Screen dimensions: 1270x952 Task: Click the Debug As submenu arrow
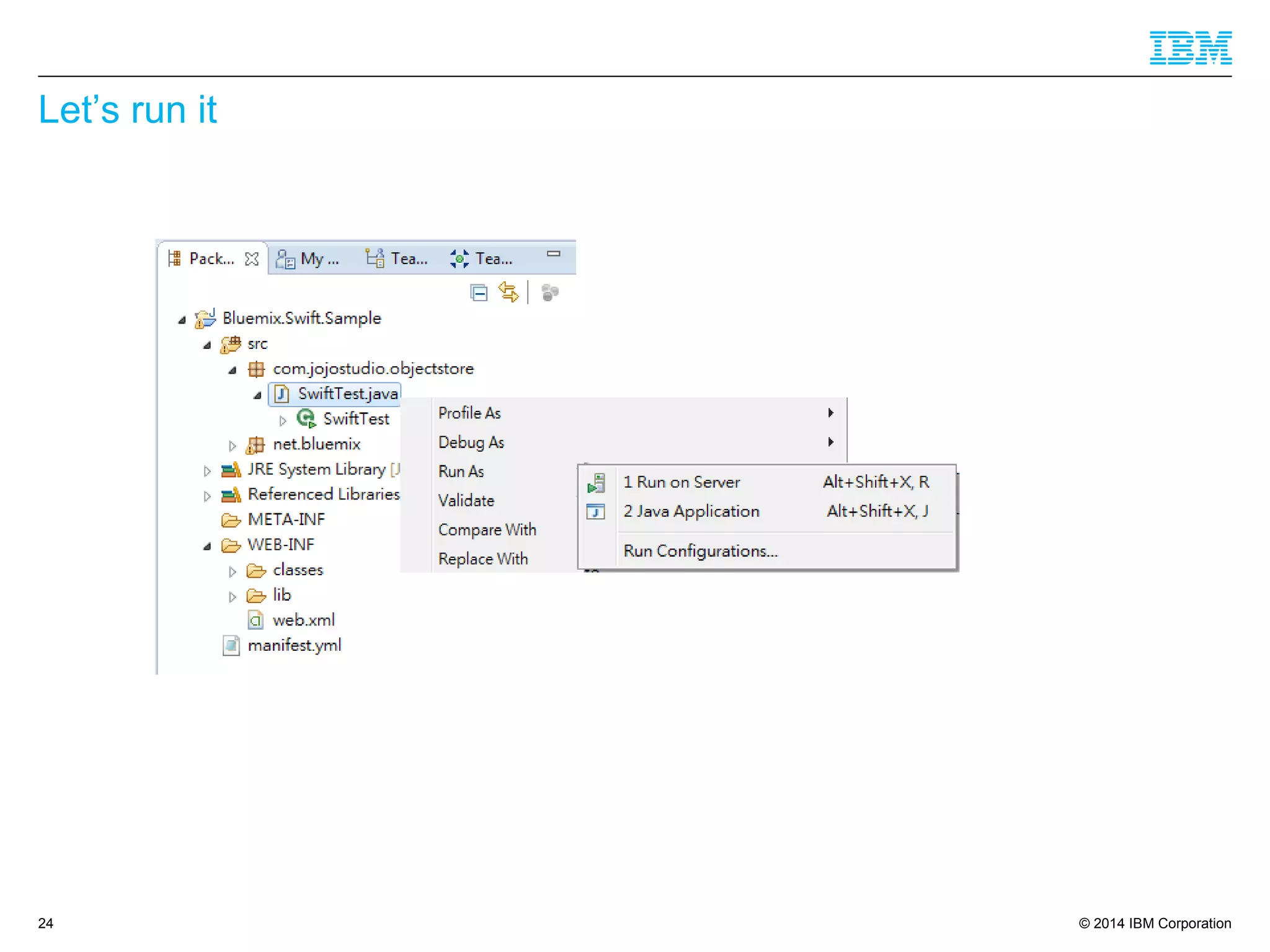830,442
